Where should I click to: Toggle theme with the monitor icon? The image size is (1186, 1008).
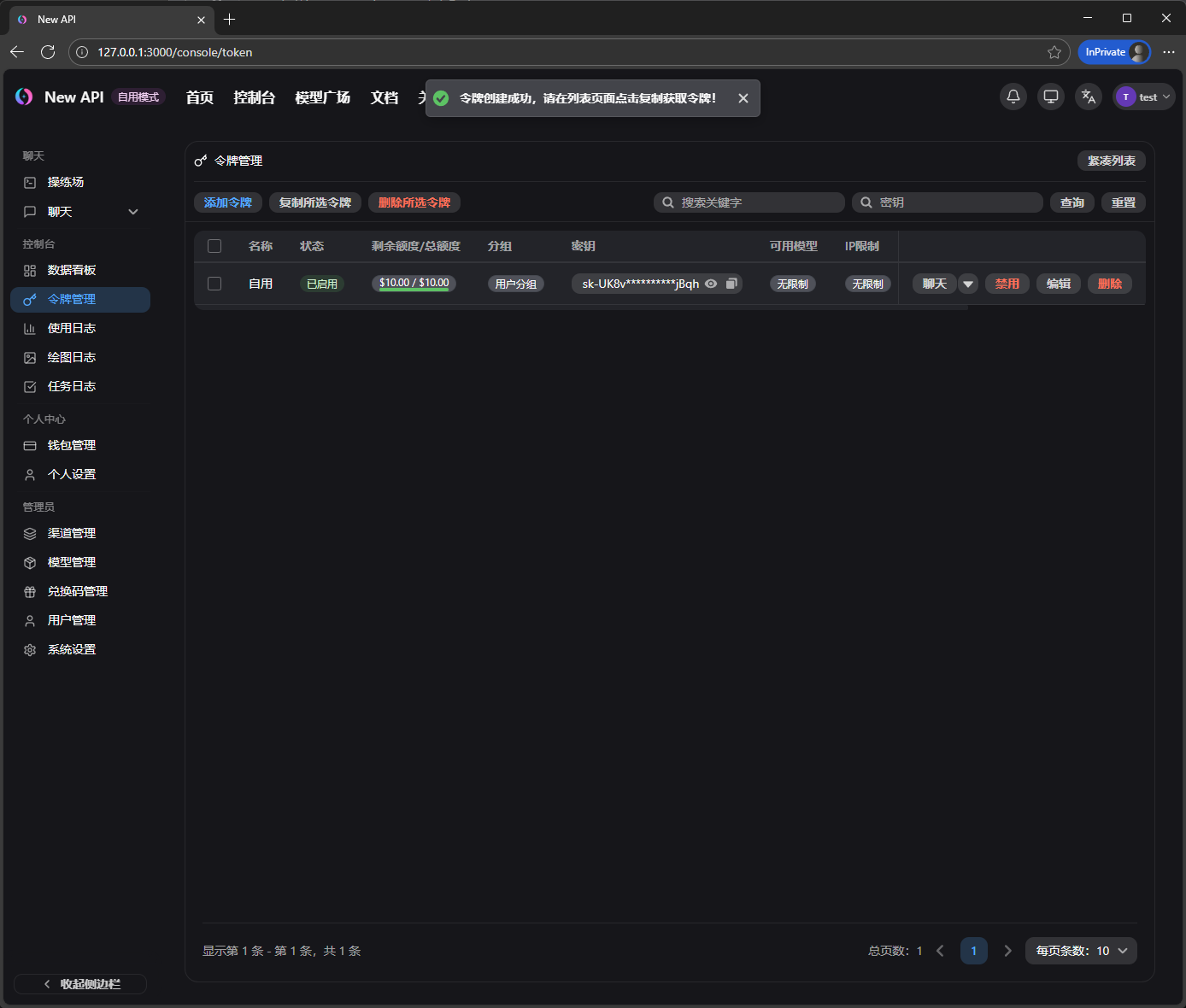pos(1051,97)
